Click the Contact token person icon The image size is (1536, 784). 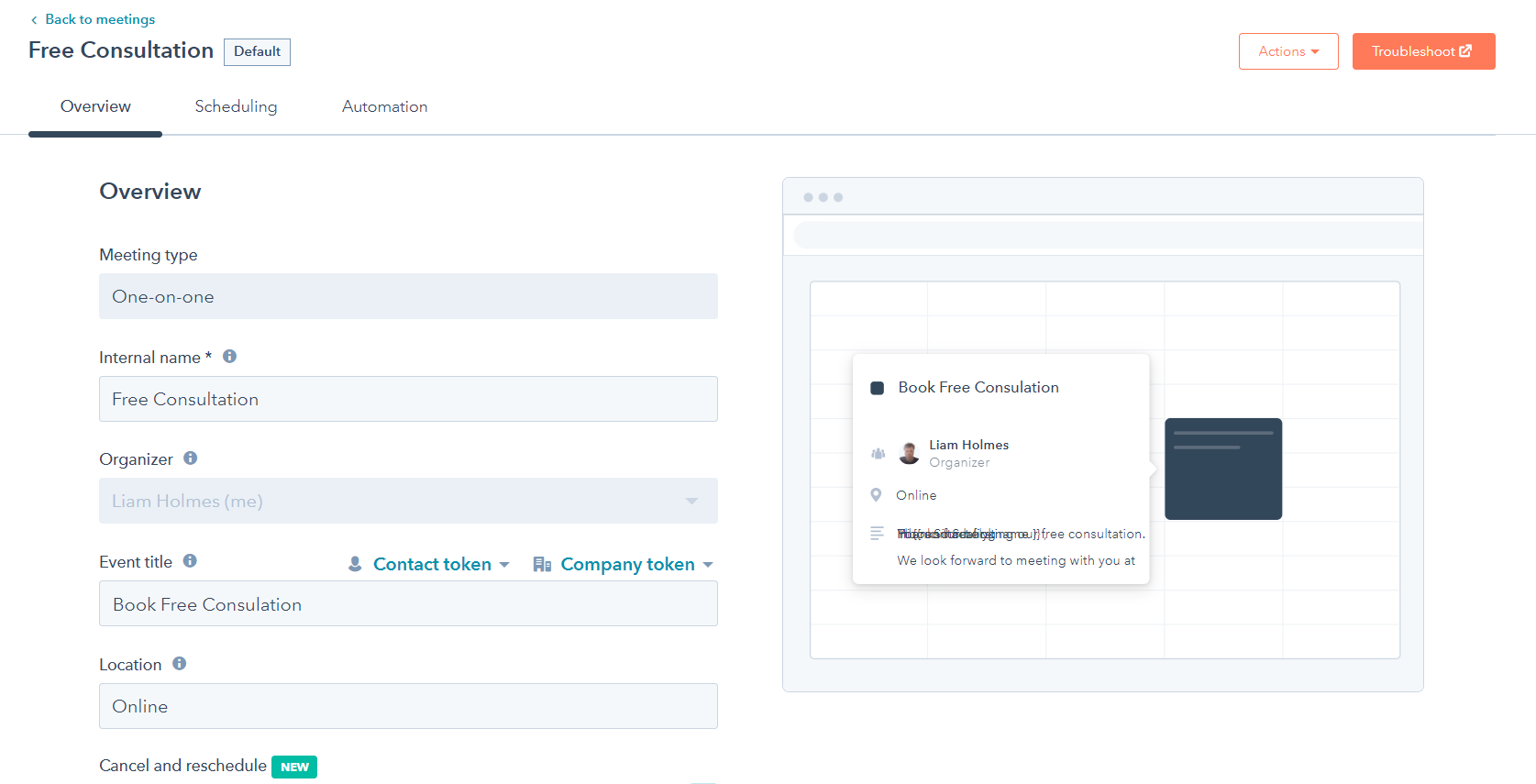point(355,564)
